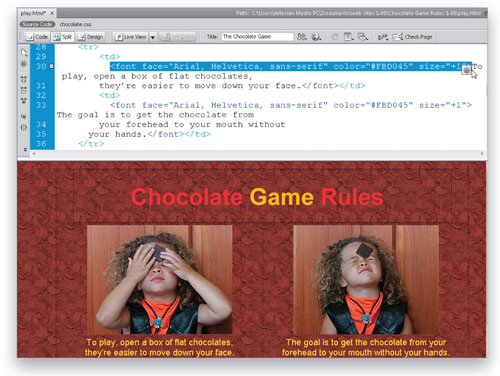500x376 pixels.
Task: Click the Check Page button
Action: click(413, 37)
